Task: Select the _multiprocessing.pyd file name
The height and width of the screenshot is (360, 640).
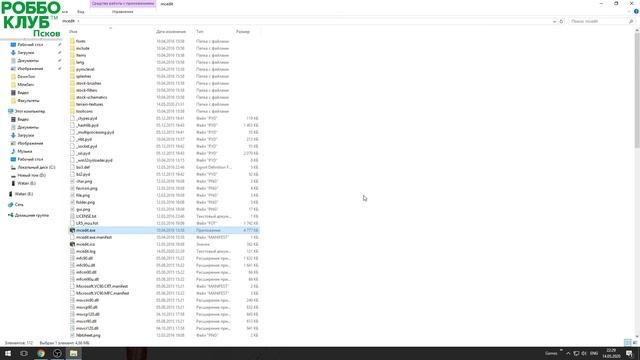Action: [x=95, y=133]
